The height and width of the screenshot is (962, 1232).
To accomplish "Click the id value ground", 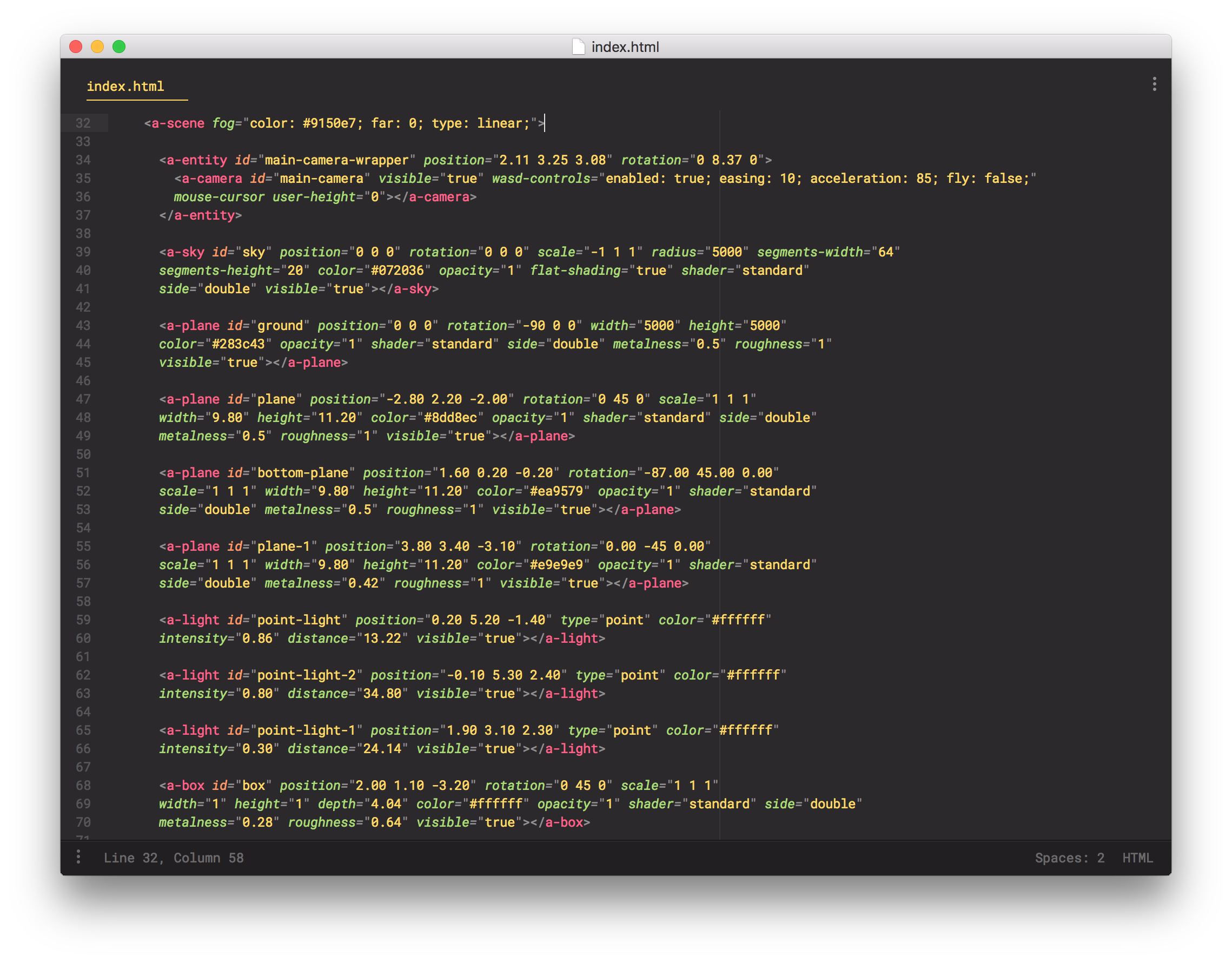I will pyautogui.click(x=280, y=326).
